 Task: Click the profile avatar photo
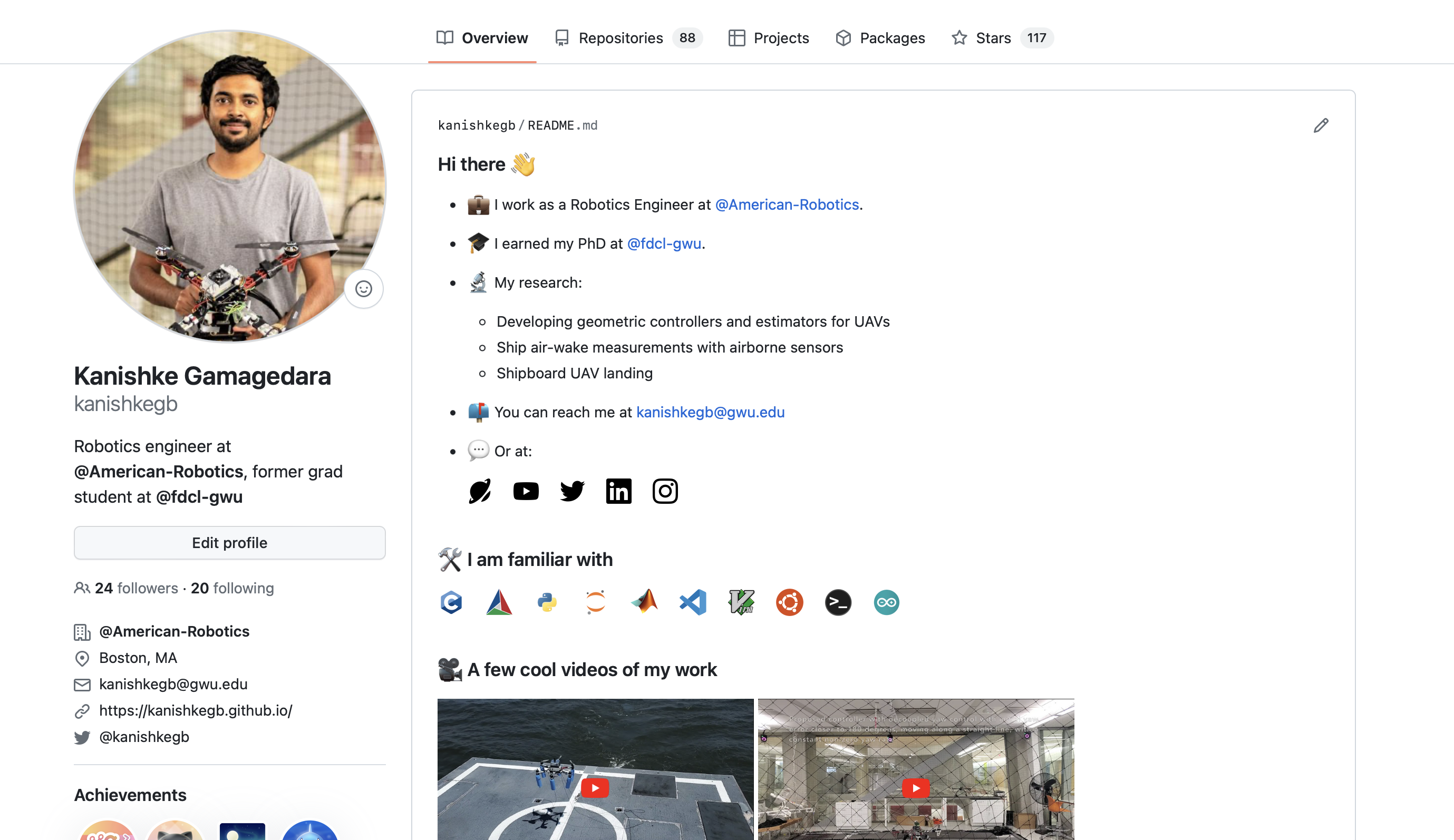[230, 186]
